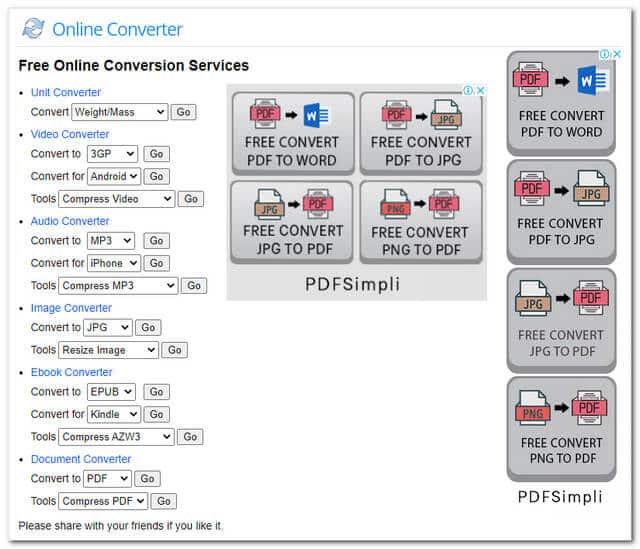Expand the Compress AZW3 tools dropdown

coord(116,437)
